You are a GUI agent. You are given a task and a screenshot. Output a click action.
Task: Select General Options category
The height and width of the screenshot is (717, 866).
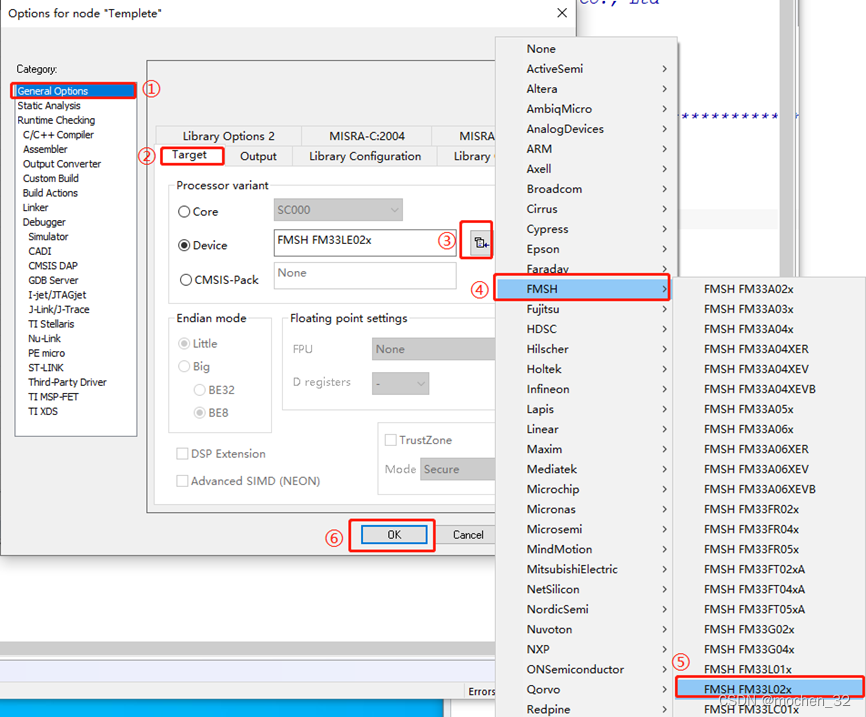74,91
